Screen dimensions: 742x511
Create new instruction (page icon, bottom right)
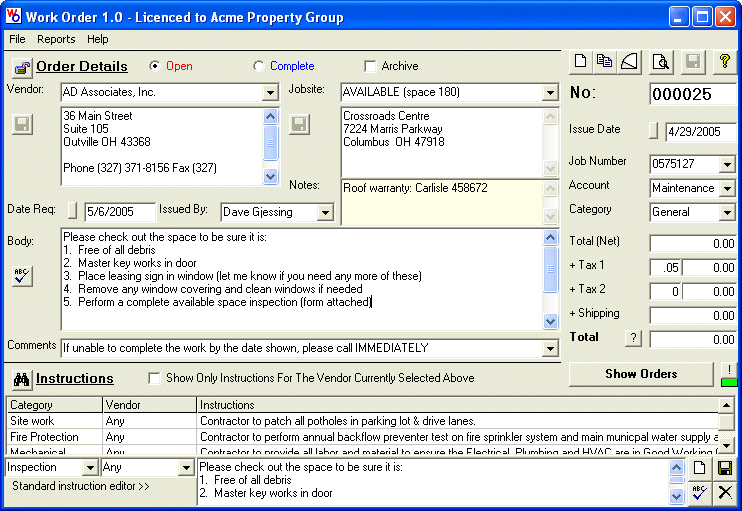click(699, 468)
